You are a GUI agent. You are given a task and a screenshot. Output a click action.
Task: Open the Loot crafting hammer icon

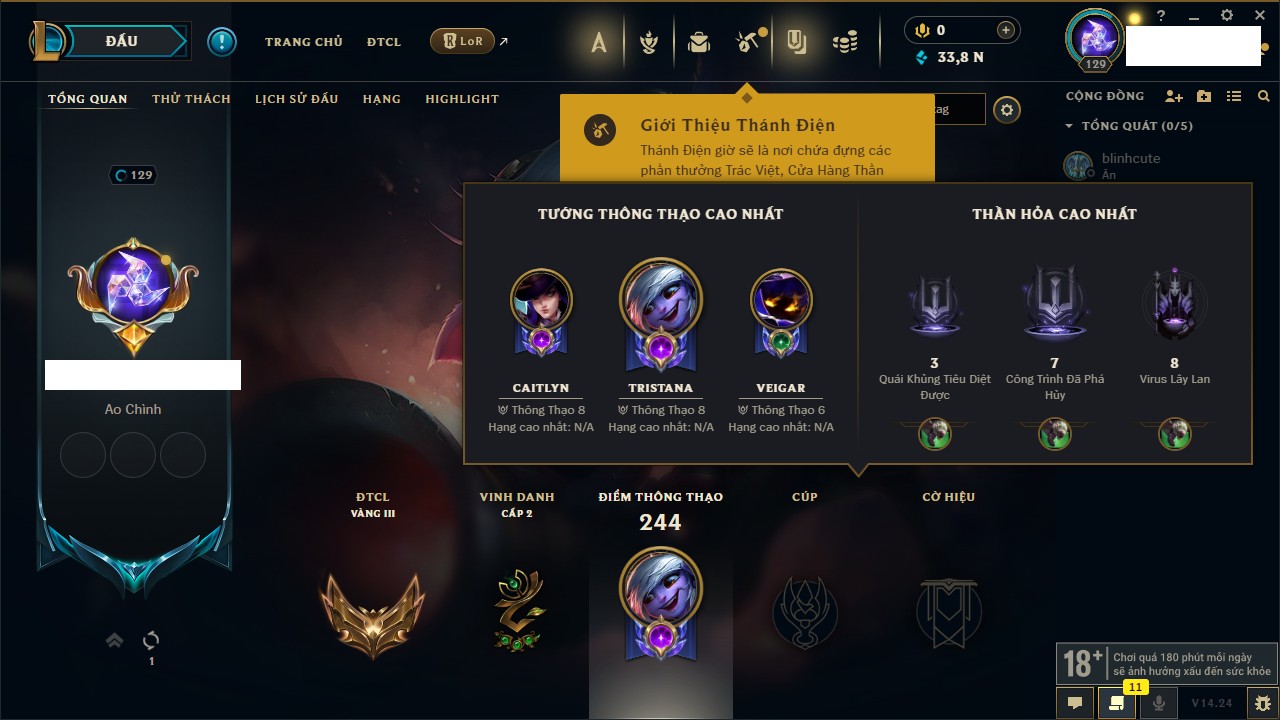[747, 41]
